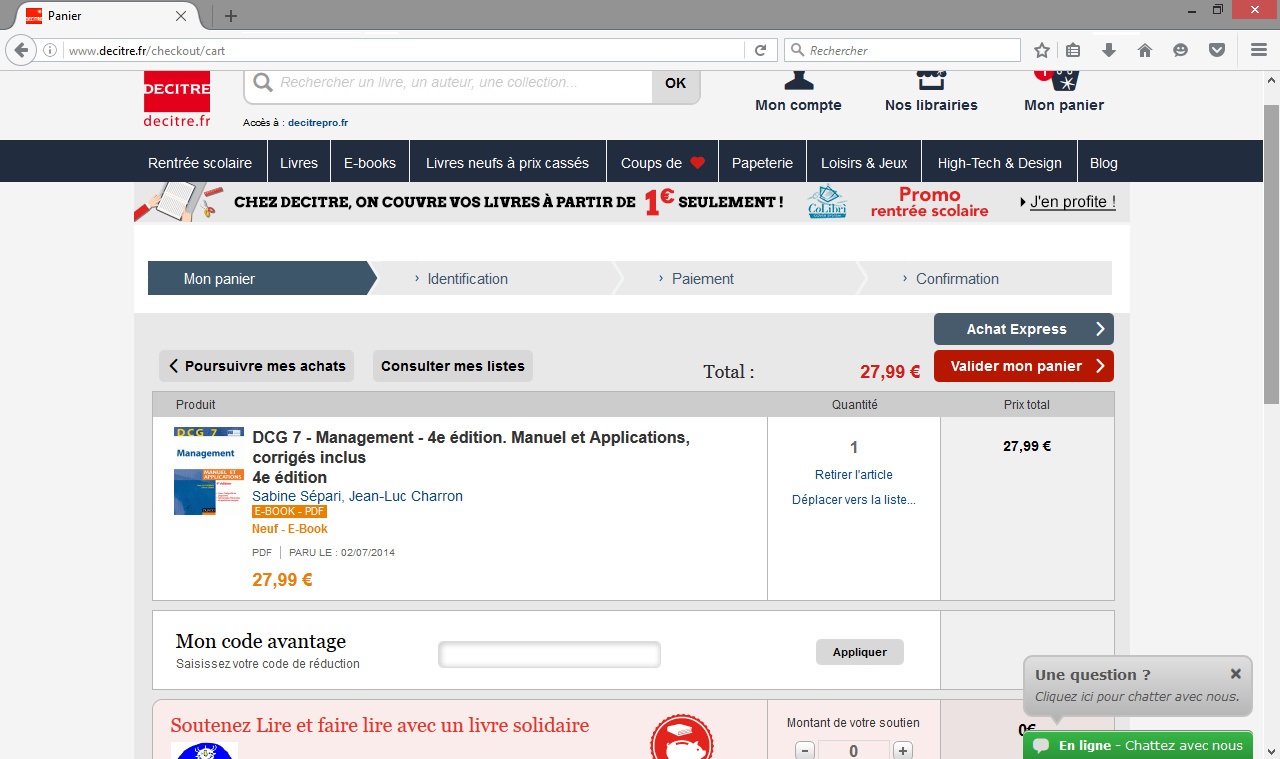
Task: Click Valider mon panier button
Action: pyautogui.click(x=1024, y=366)
